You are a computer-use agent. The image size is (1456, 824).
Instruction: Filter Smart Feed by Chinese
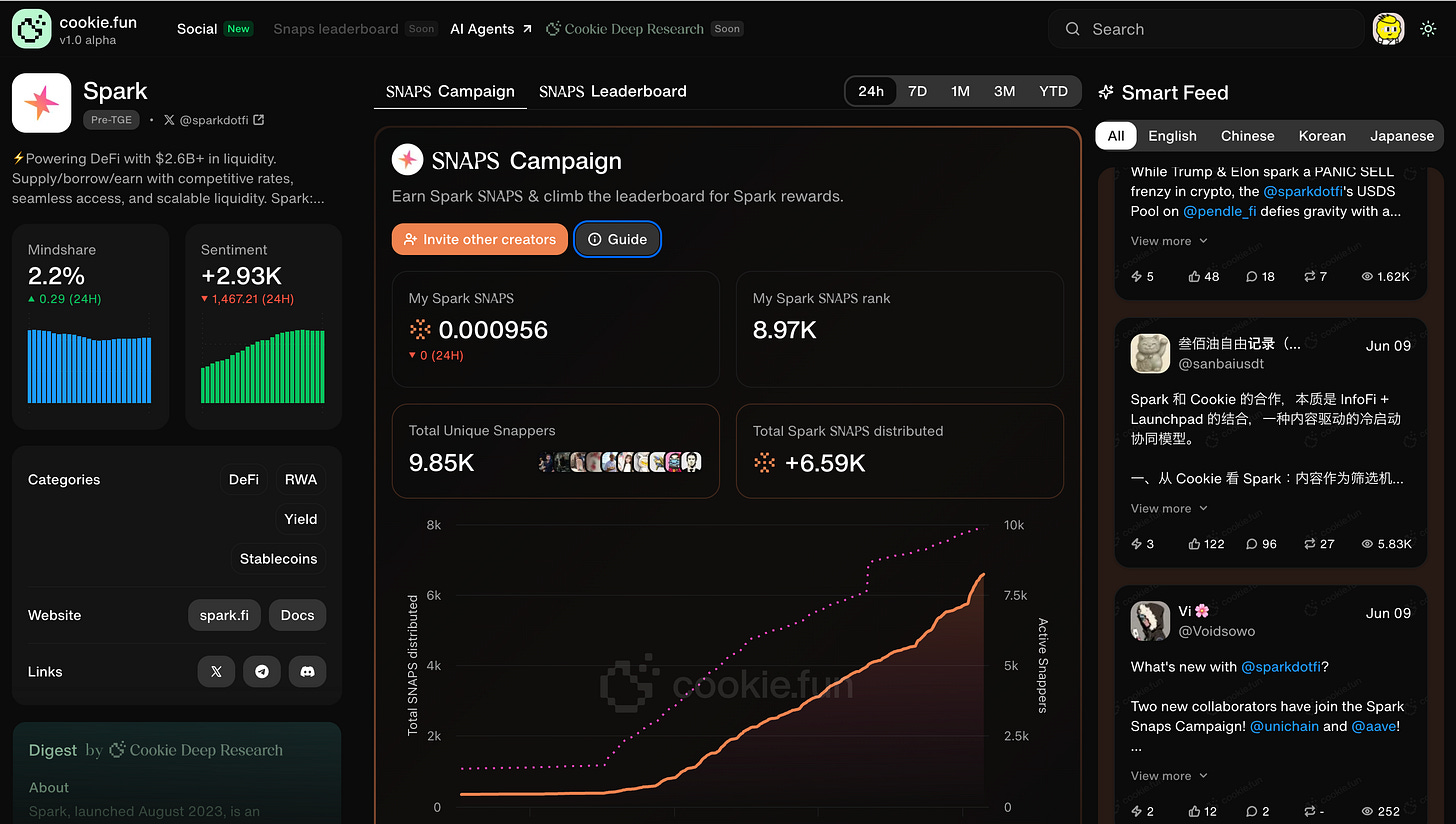click(x=1247, y=136)
